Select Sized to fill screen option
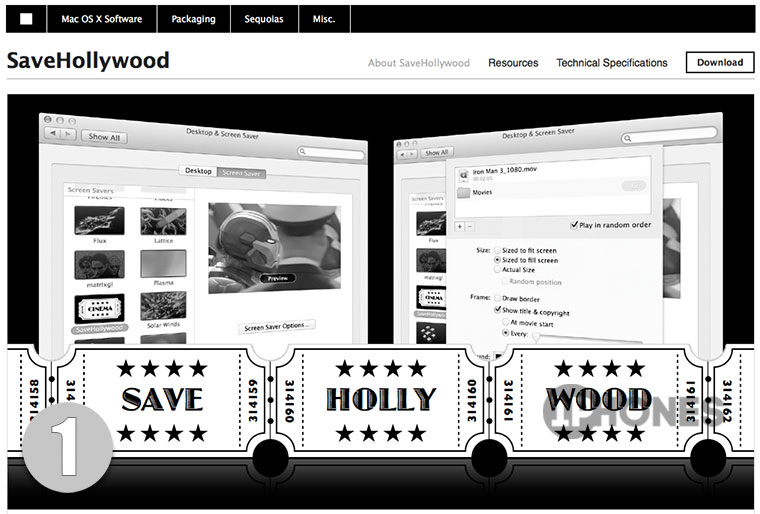The height and width of the screenshot is (514, 760). (497, 260)
